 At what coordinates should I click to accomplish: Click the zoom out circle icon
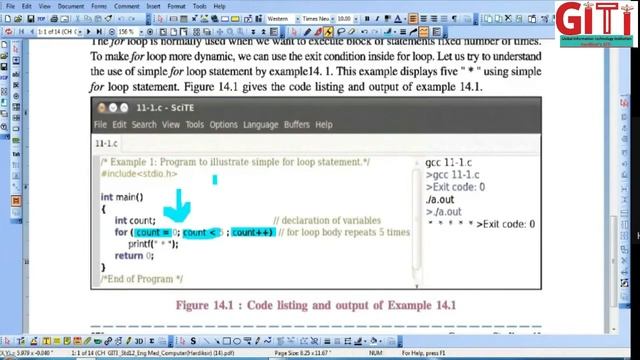point(112,31)
